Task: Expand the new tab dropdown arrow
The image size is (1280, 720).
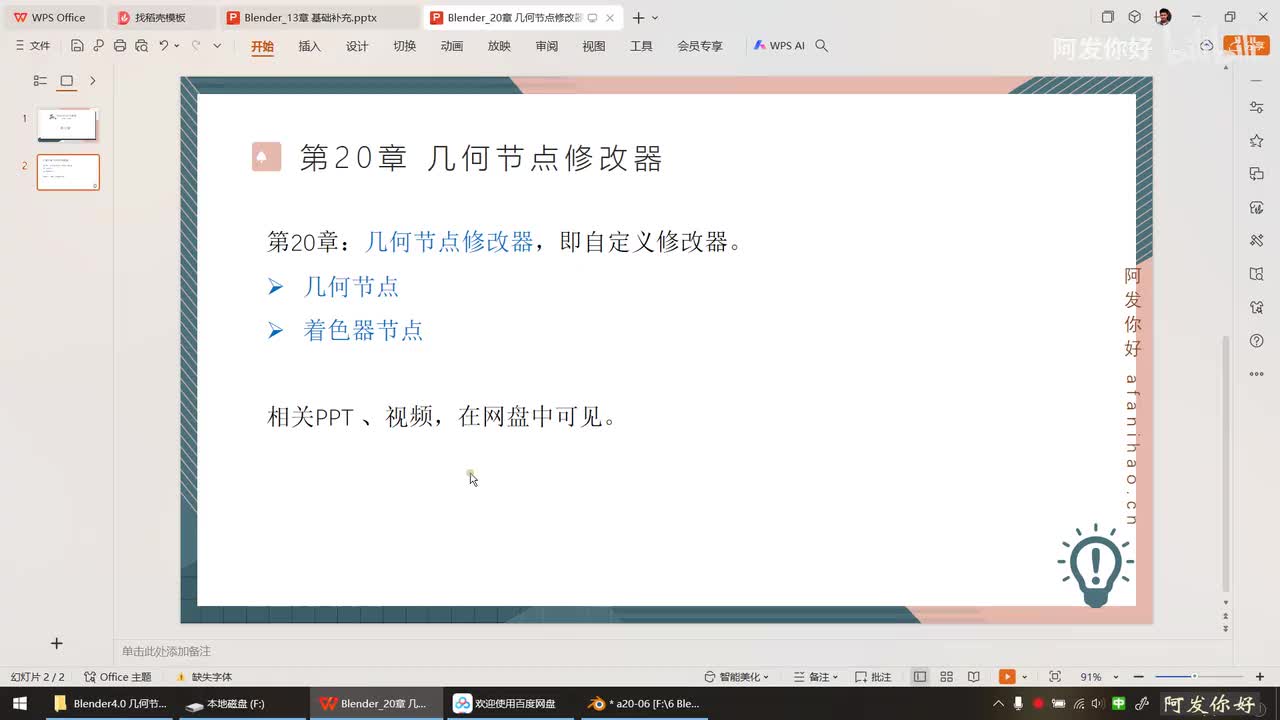Action: 655,18
